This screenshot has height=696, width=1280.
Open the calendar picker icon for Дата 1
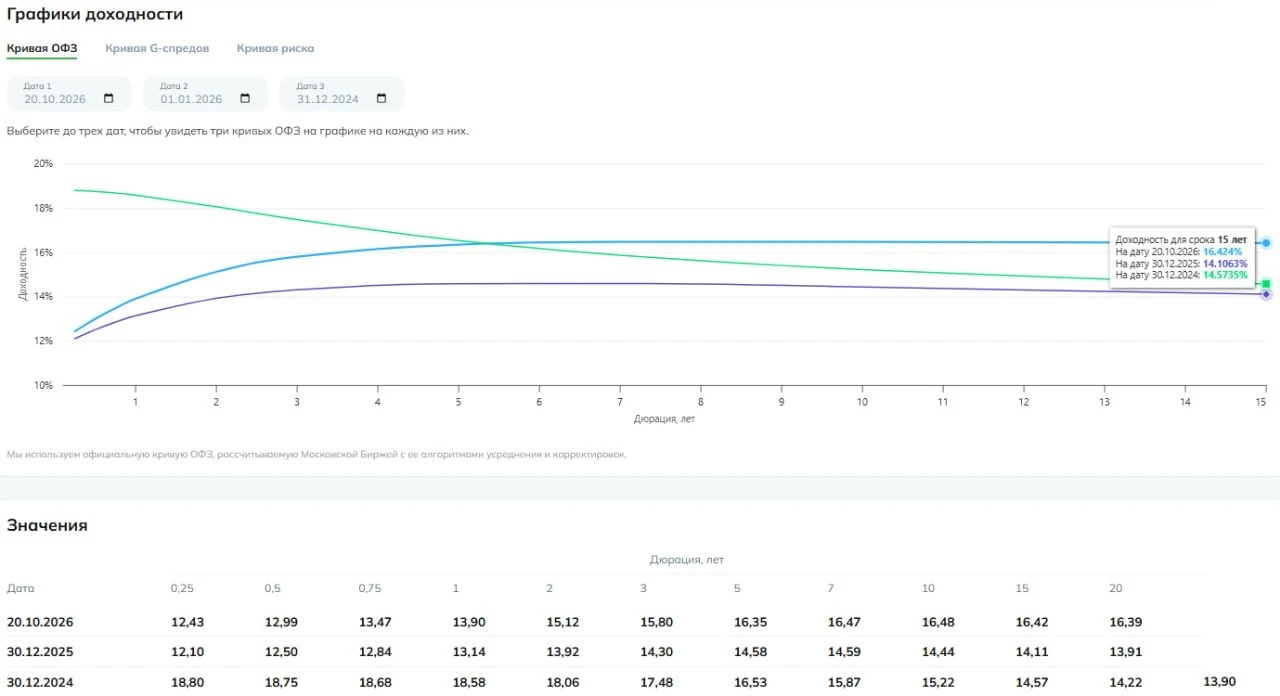[109, 99]
